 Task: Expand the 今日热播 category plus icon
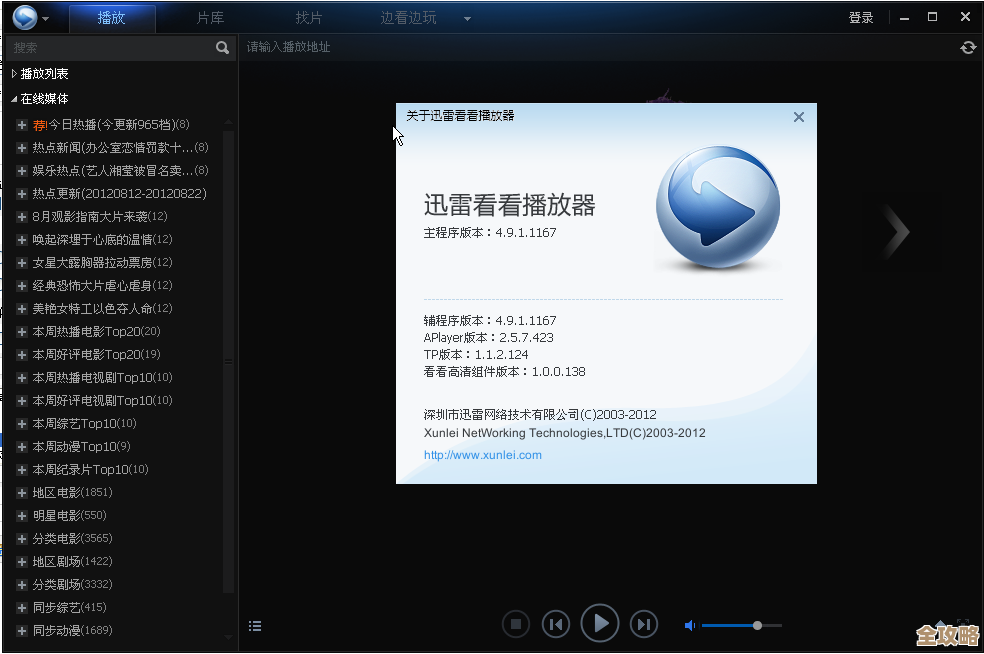click(x=21, y=124)
